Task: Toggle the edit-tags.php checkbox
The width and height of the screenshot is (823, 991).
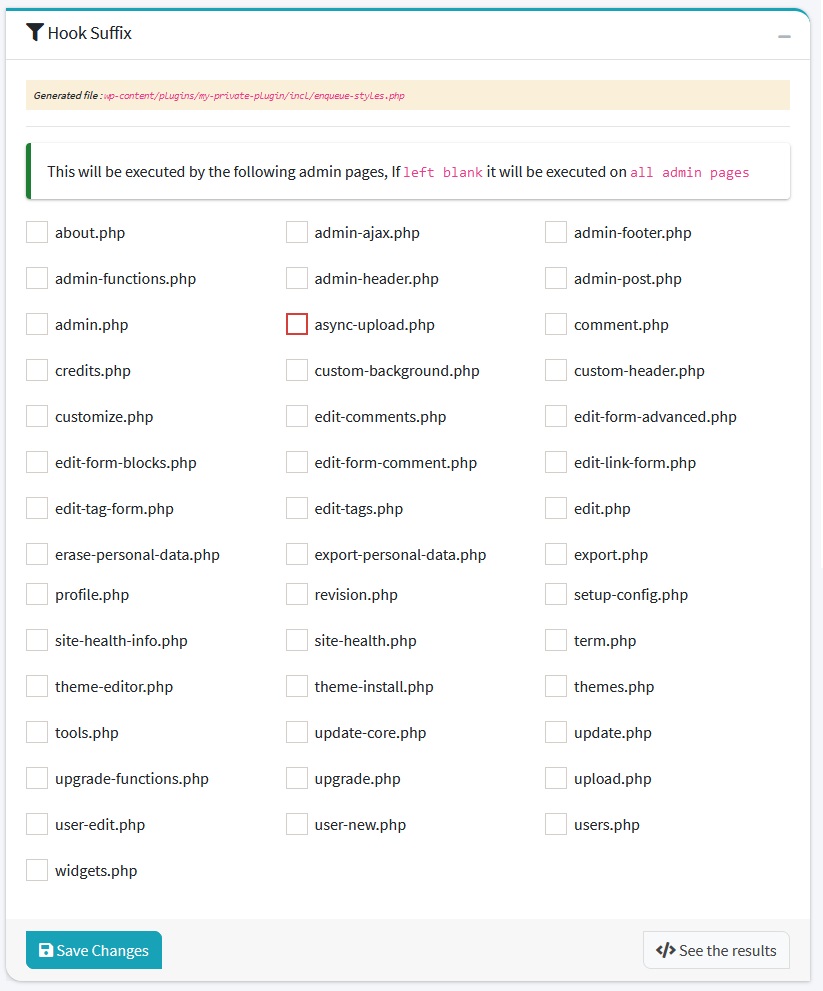Action: [x=297, y=509]
